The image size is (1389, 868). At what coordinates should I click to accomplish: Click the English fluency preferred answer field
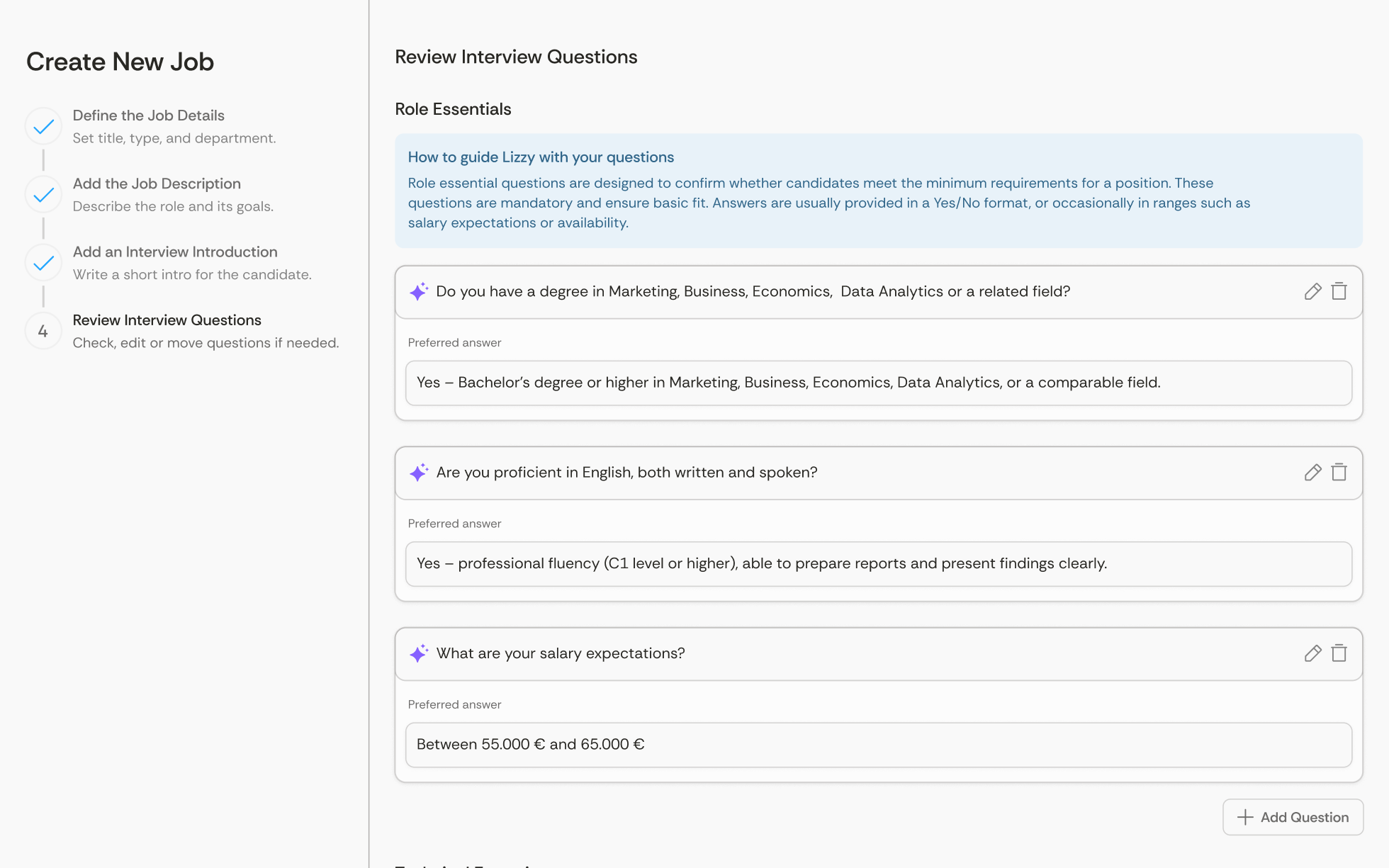click(x=877, y=564)
